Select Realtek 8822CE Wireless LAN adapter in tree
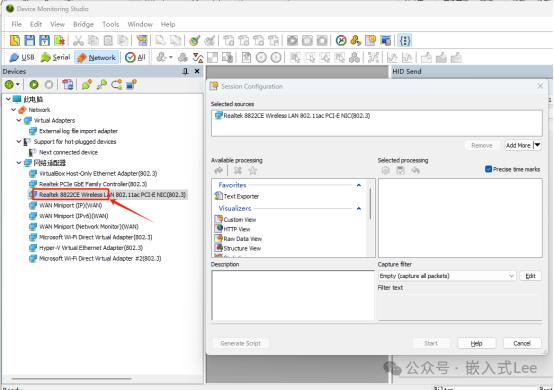The height and width of the screenshot is (390, 554). point(107,195)
